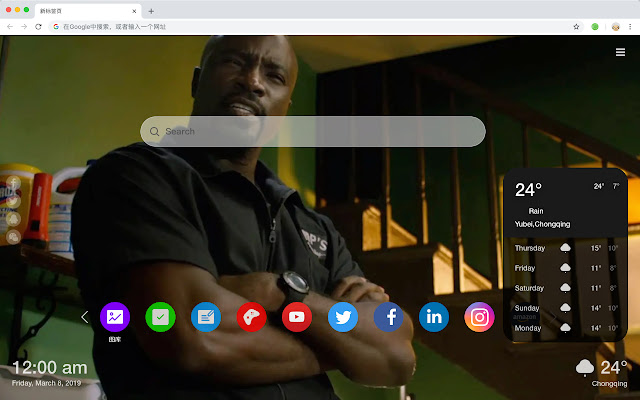The image size is (640, 400).
Task: Select the Friday forecast row
Action: pos(566,268)
